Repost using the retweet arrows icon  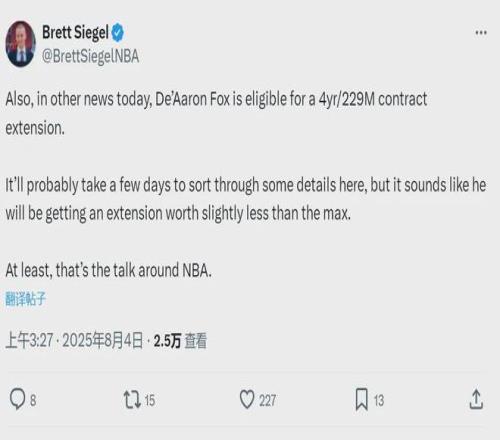[132, 400]
